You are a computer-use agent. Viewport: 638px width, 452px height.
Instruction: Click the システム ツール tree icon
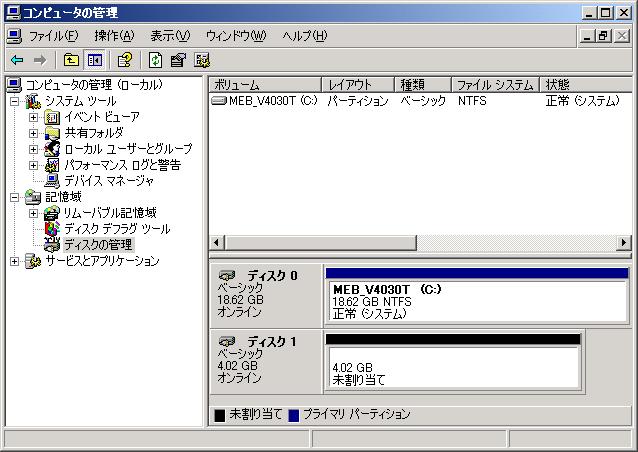[33, 101]
